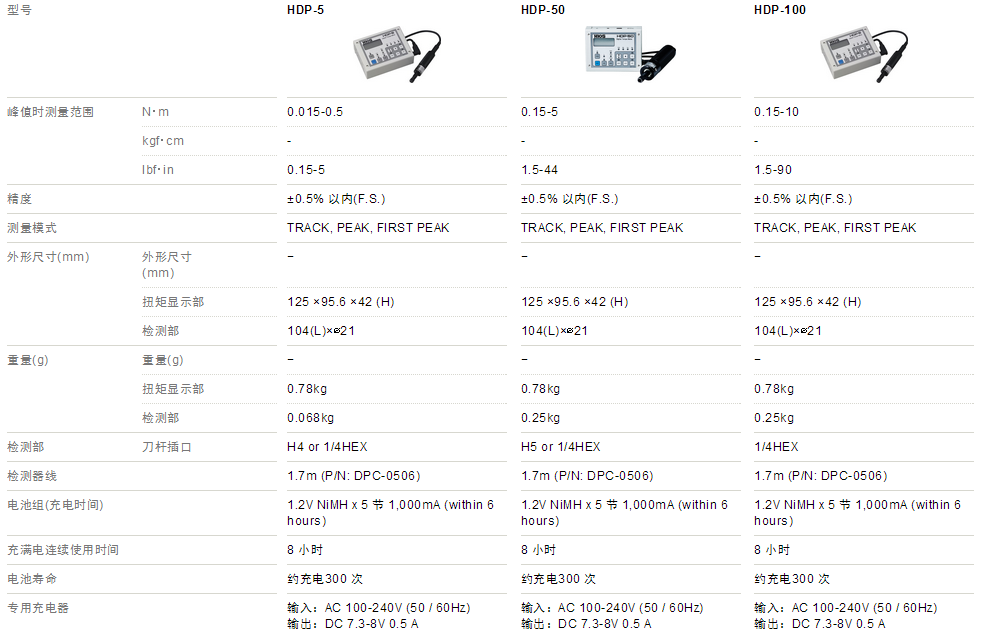Click the 精度 row label
This screenshot has height=641, width=981.
(x=19, y=199)
